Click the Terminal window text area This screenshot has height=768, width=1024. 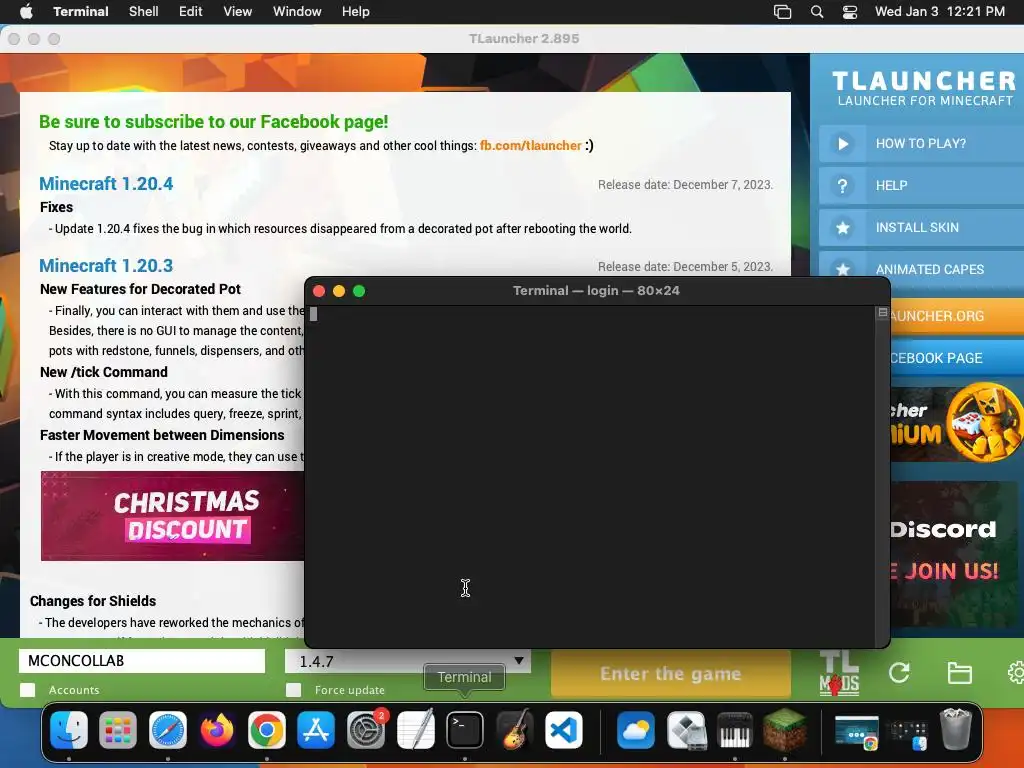coord(590,476)
